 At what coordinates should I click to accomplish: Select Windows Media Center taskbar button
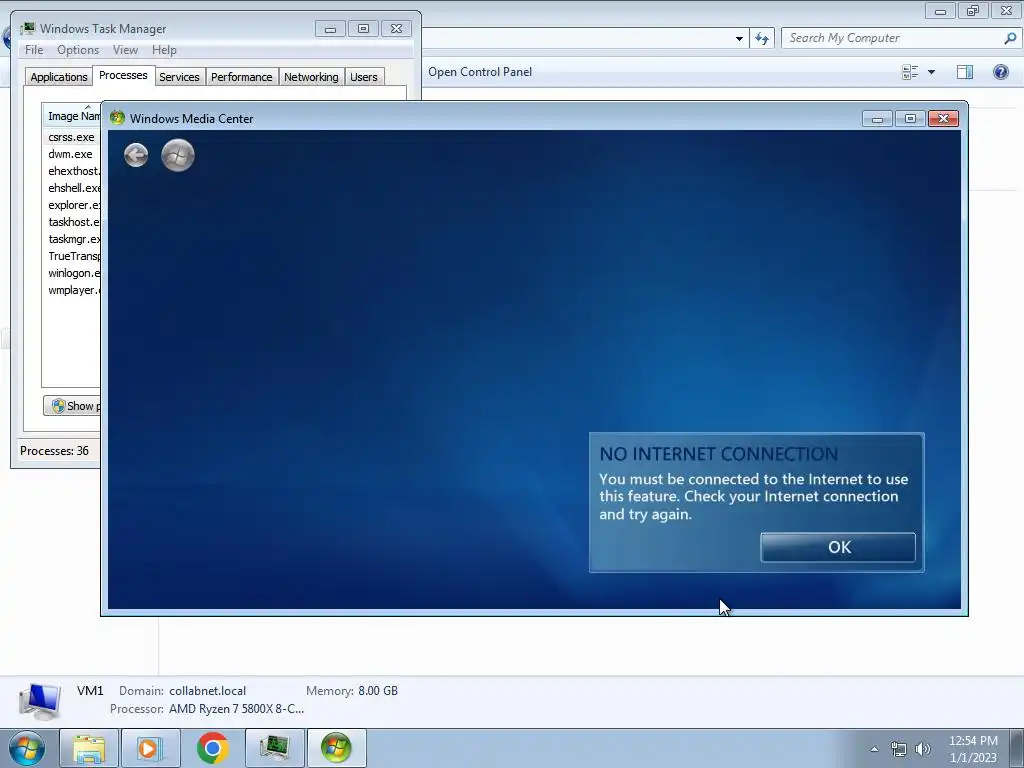coord(336,748)
